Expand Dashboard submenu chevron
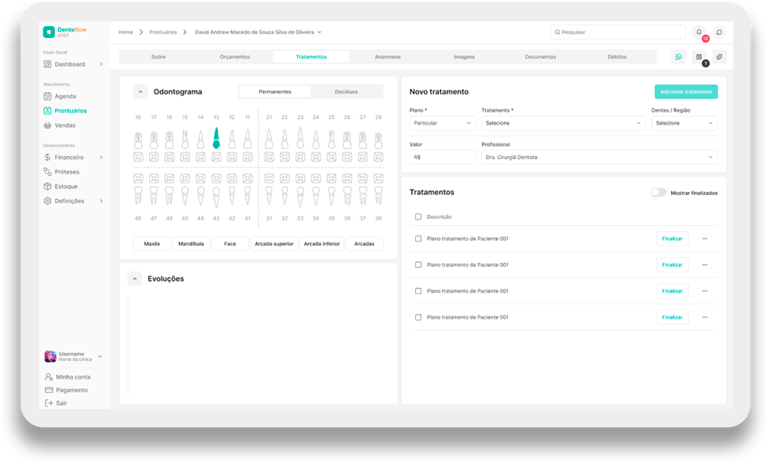768x463 pixels. pyautogui.click(x=101, y=64)
